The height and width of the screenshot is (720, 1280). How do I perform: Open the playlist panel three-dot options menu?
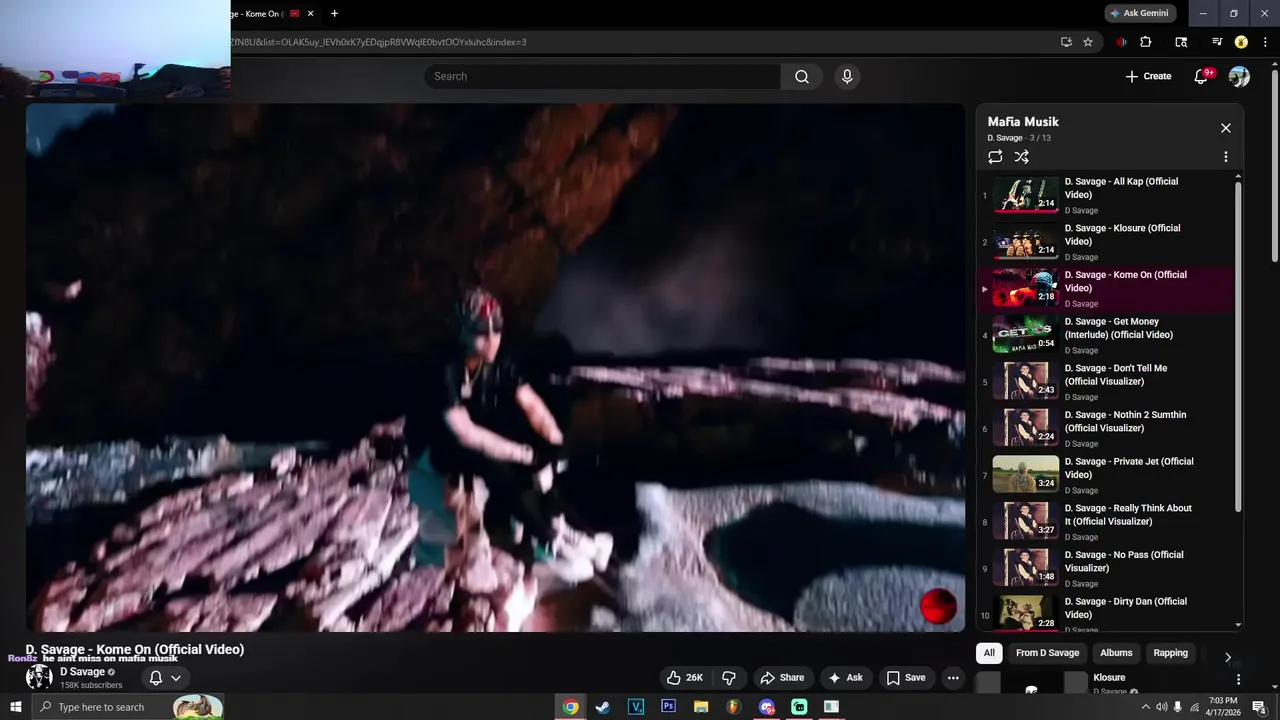point(1226,157)
